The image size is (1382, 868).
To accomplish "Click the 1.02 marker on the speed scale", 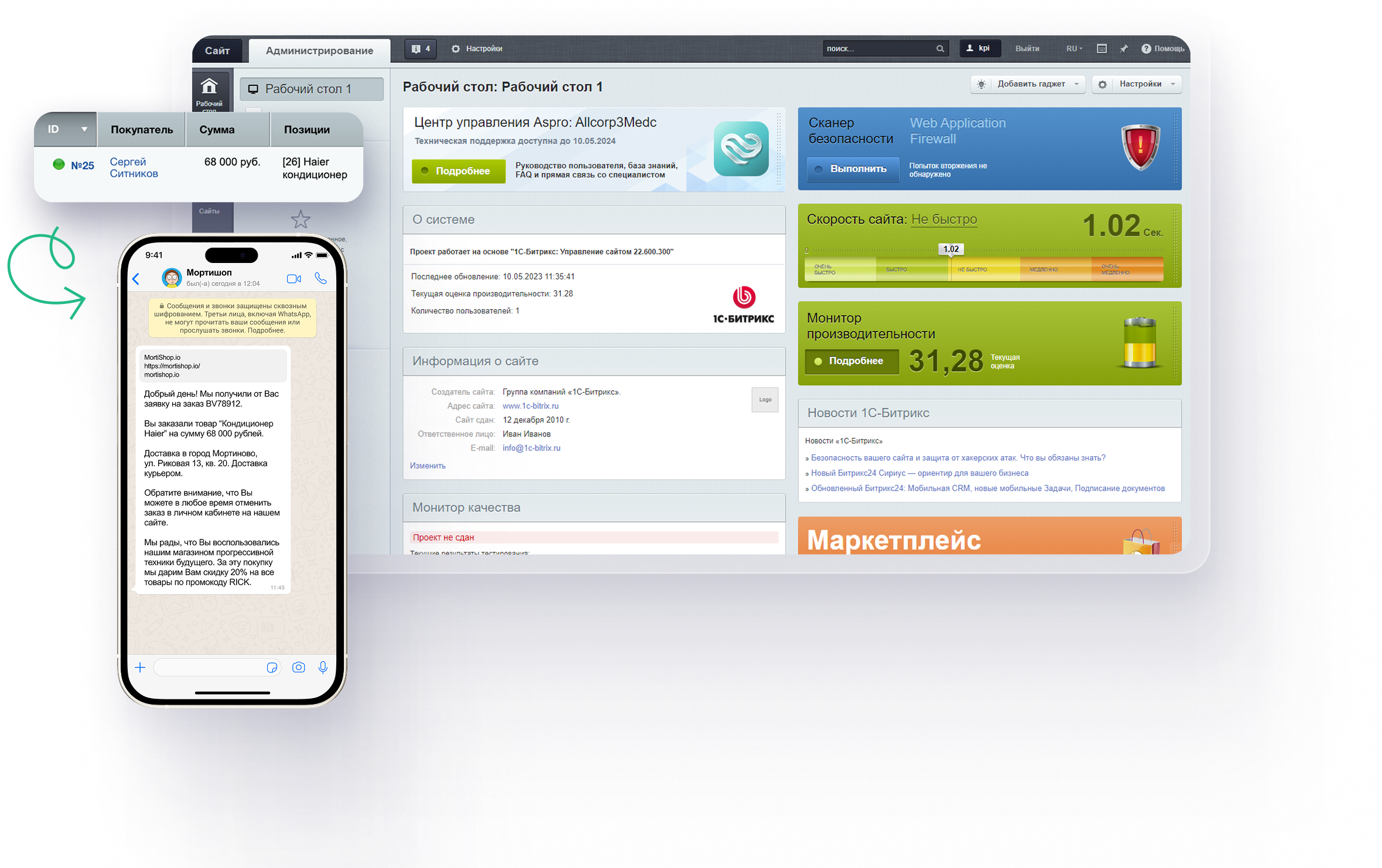I will coord(950,249).
